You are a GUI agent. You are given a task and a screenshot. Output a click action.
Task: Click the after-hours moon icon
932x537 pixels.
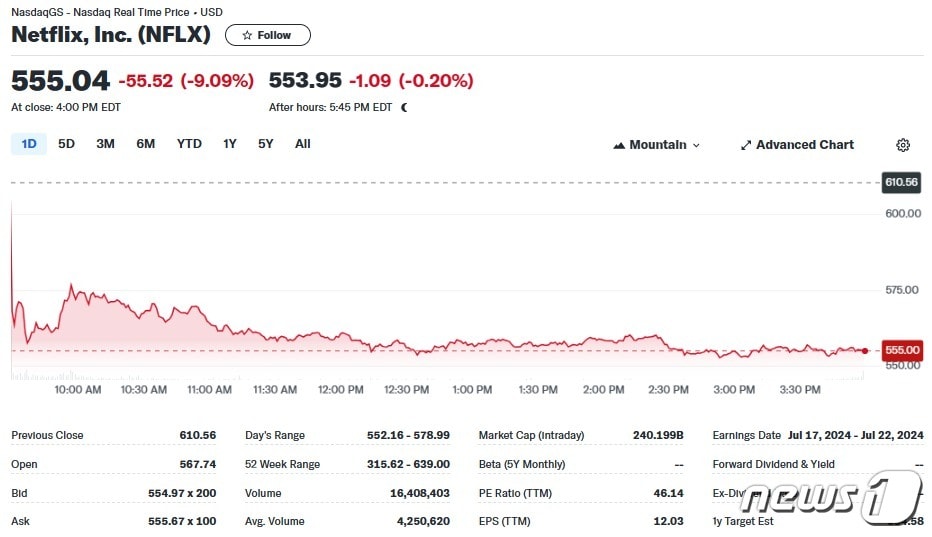pyautogui.click(x=404, y=107)
